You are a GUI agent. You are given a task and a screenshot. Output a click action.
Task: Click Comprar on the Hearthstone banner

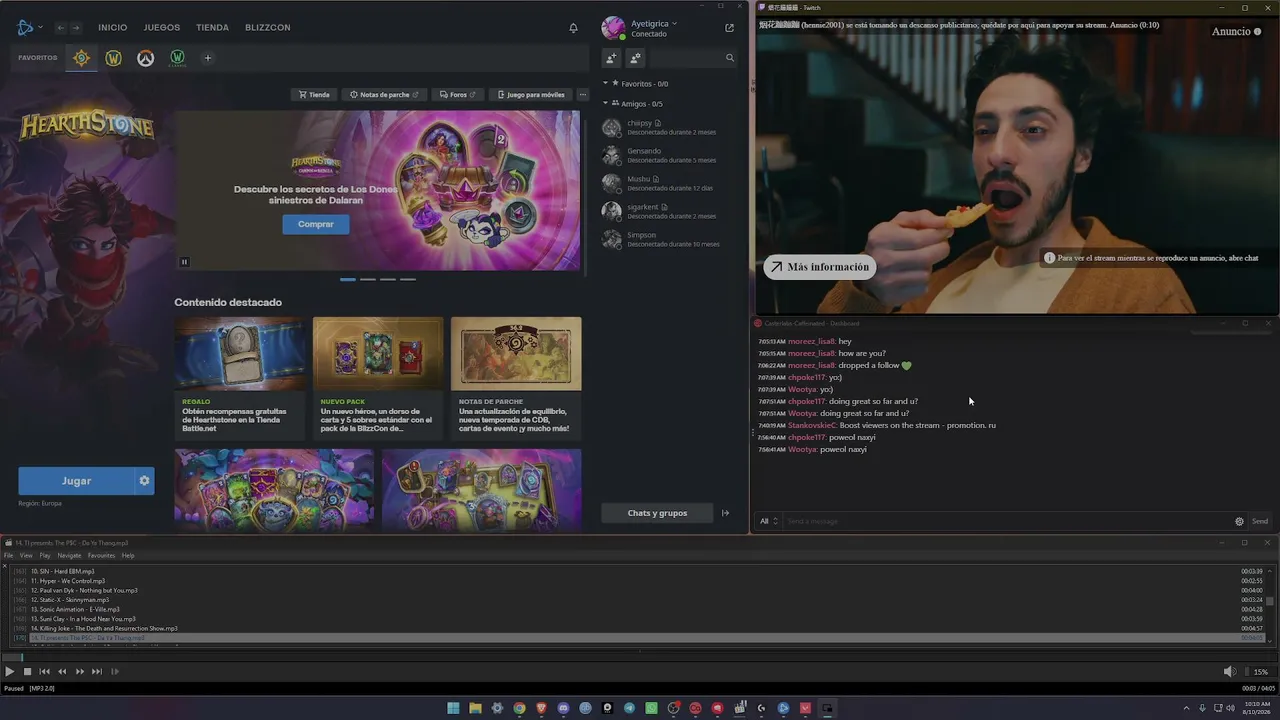point(316,224)
